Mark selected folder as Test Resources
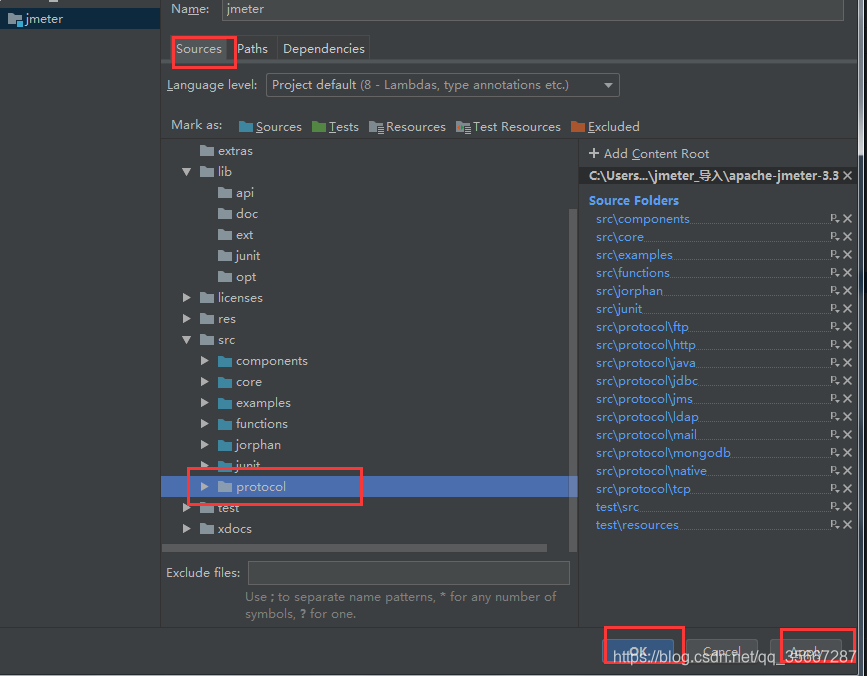This screenshot has height=676, width=867. [508, 127]
